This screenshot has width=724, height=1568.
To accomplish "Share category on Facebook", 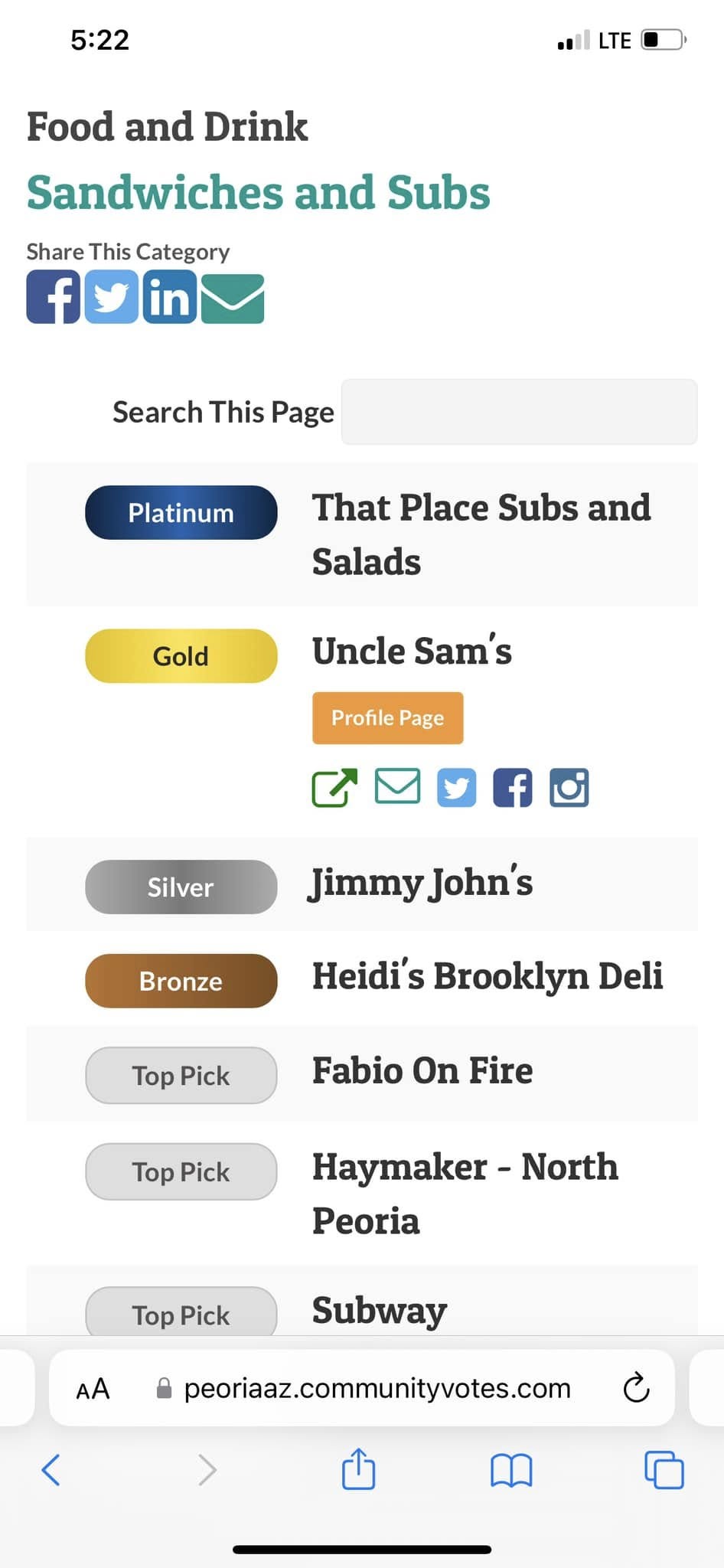I will coord(54,297).
